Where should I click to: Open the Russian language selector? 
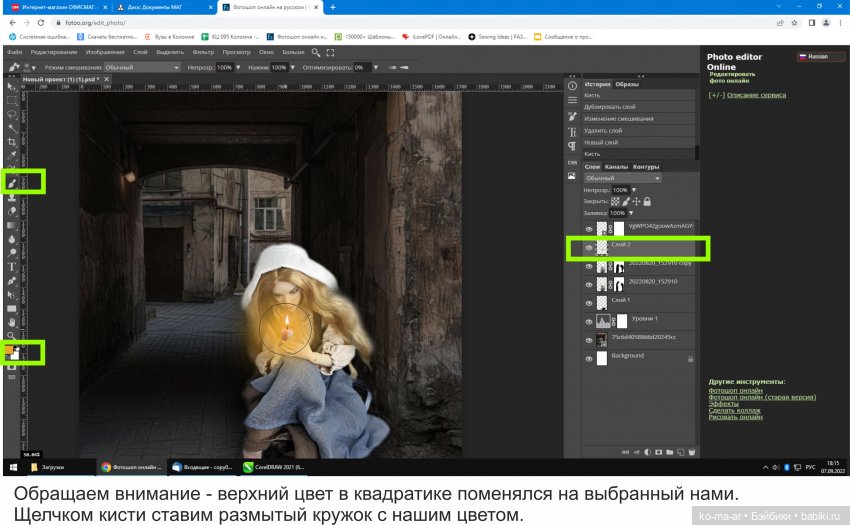821,56
